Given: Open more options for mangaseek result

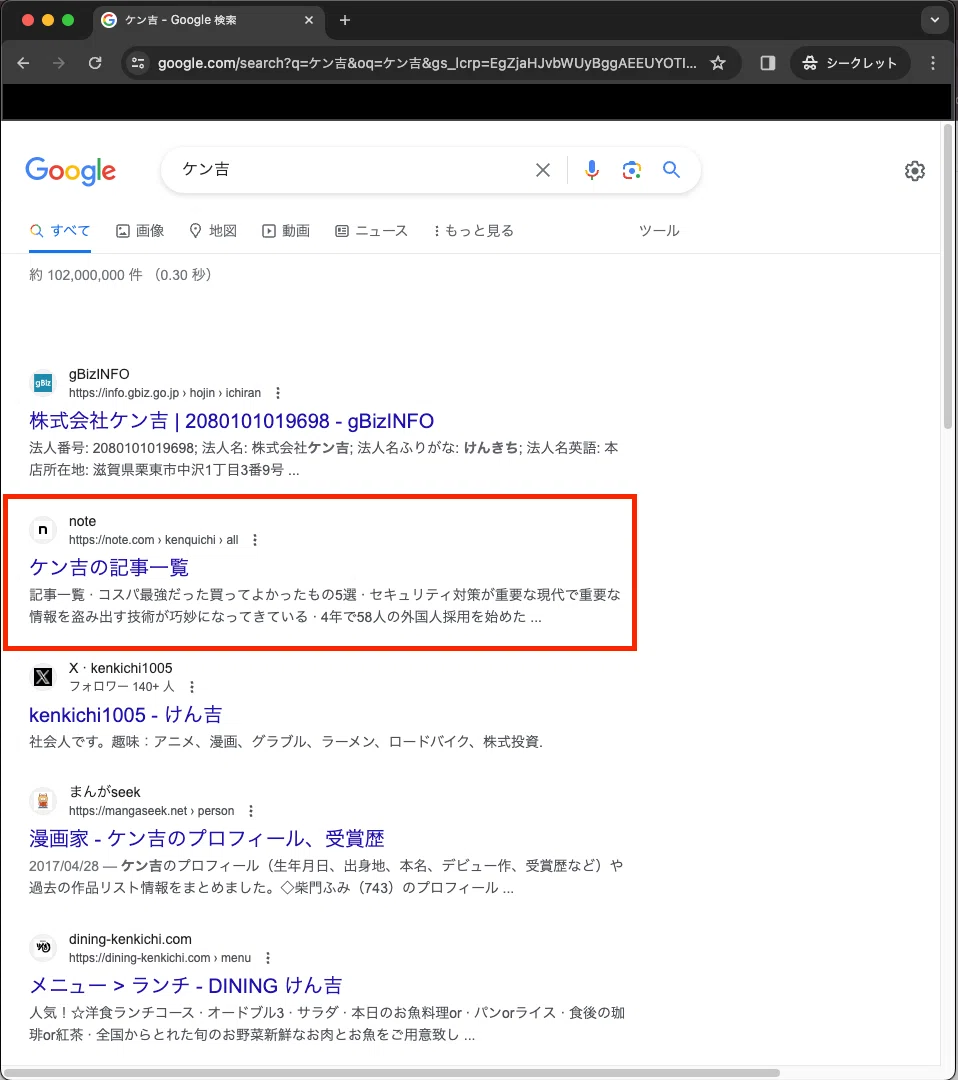Looking at the screenshot, I should (251, 811).
